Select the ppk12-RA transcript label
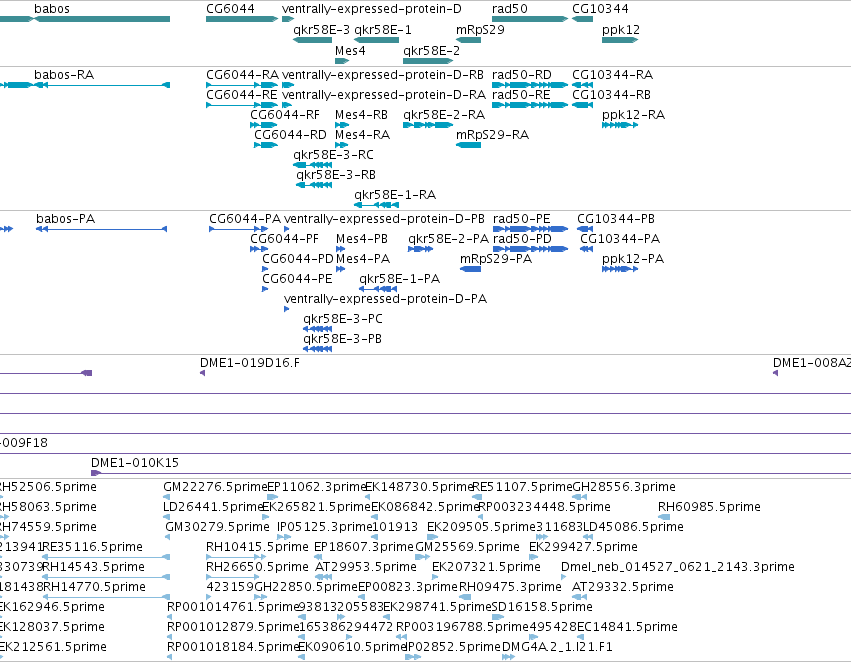Image resolution: width=851 pixels, height=662 pixels. [633, 115]
